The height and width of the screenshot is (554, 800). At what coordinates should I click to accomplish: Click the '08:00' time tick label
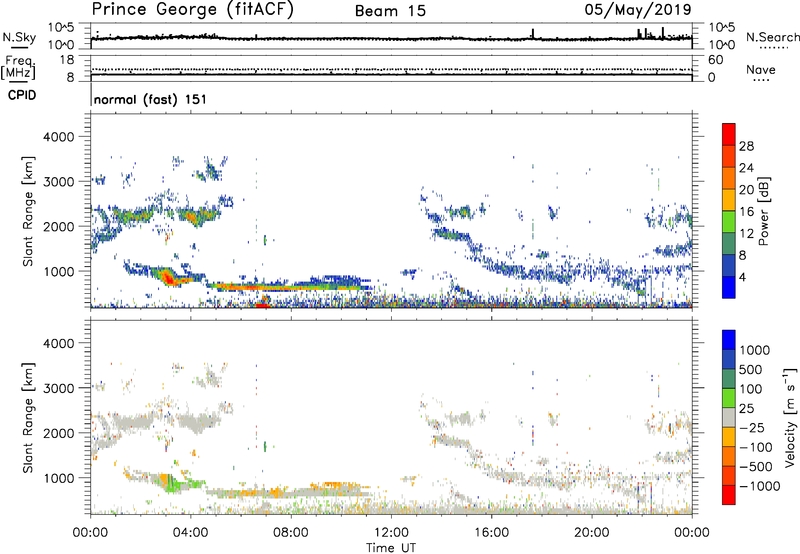[291, 533]
